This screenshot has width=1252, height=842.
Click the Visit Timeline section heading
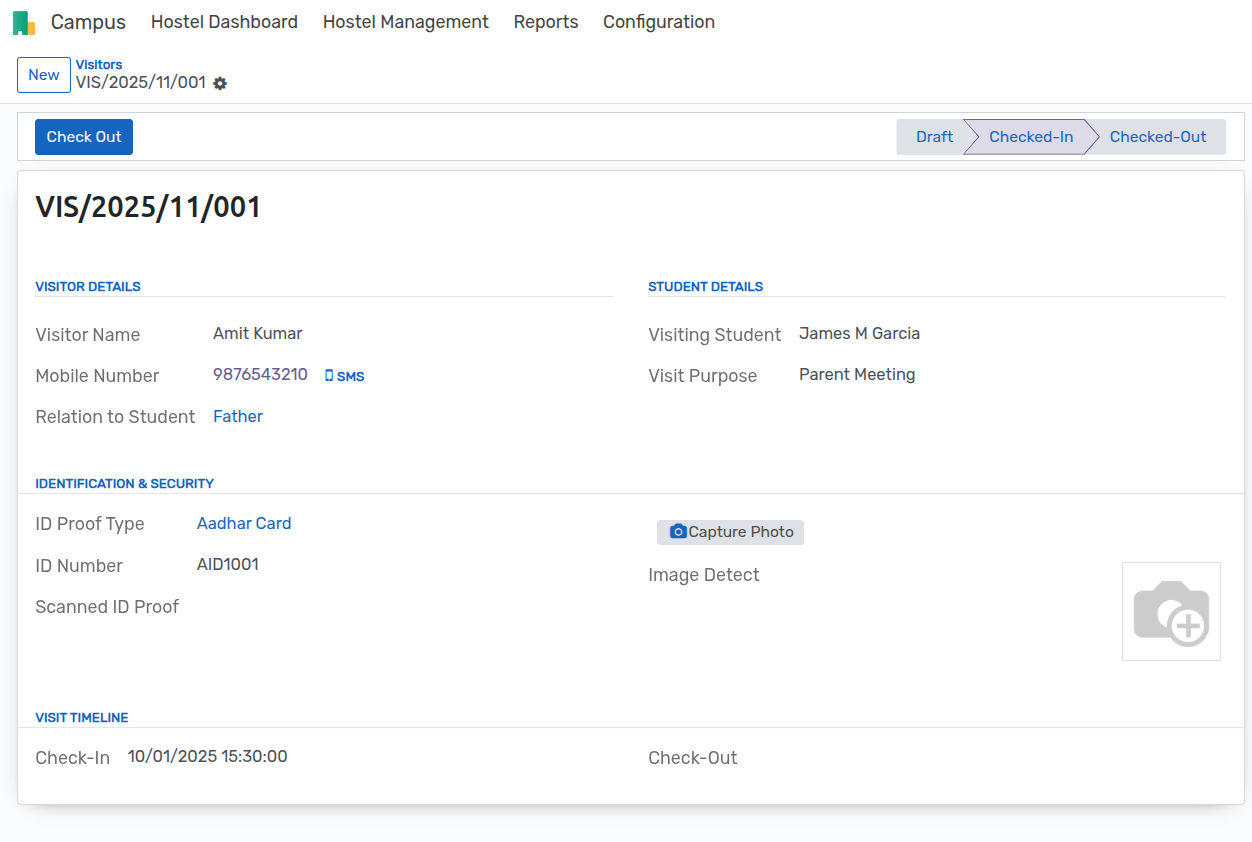tap(81, 718)
